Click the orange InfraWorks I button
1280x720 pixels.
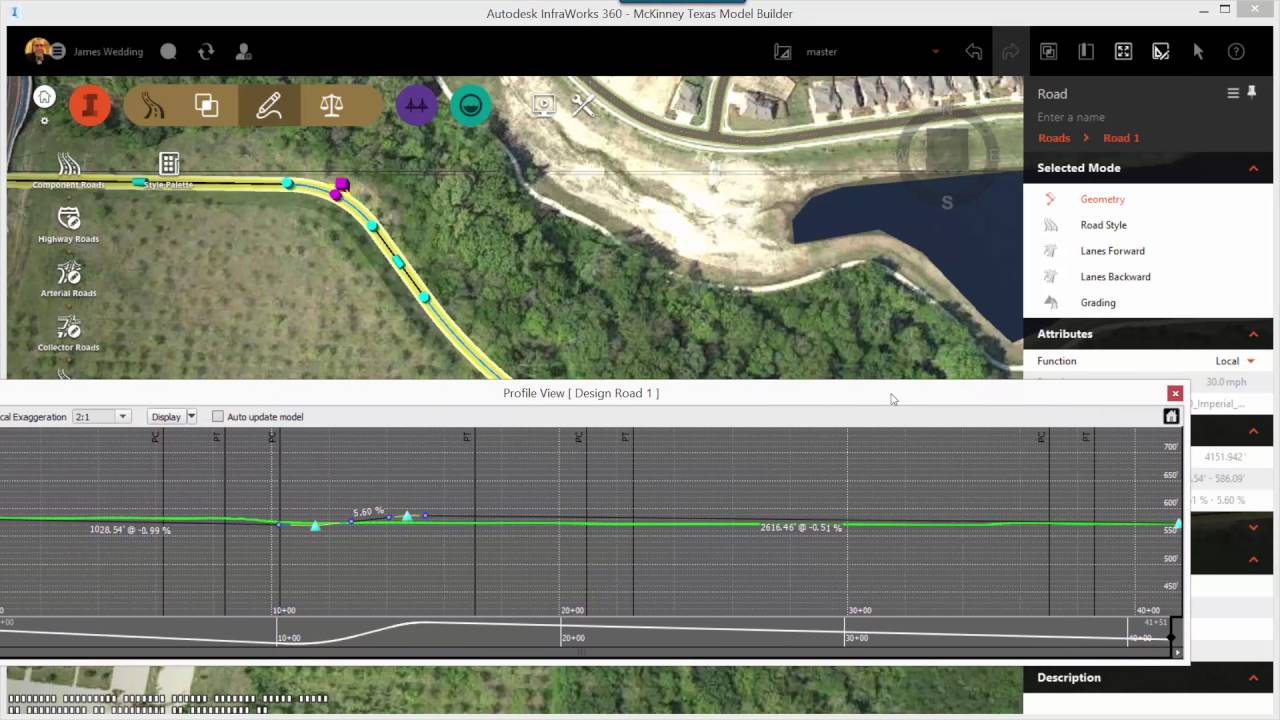pos(90,105)
